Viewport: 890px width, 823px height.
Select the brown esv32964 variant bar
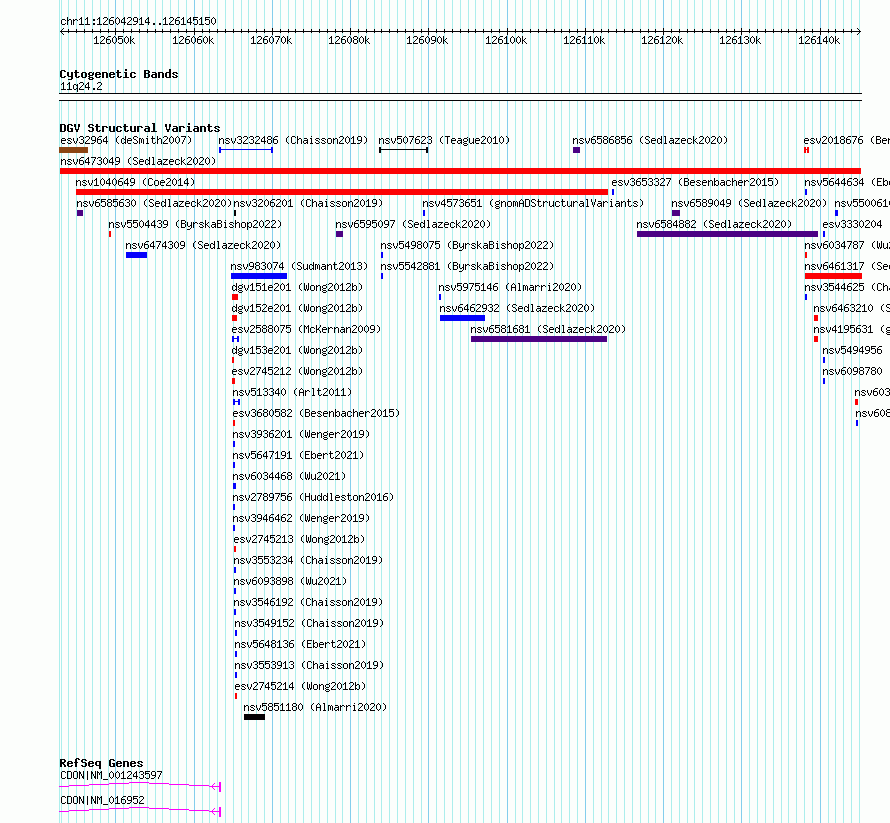click(x=73, y=150)
